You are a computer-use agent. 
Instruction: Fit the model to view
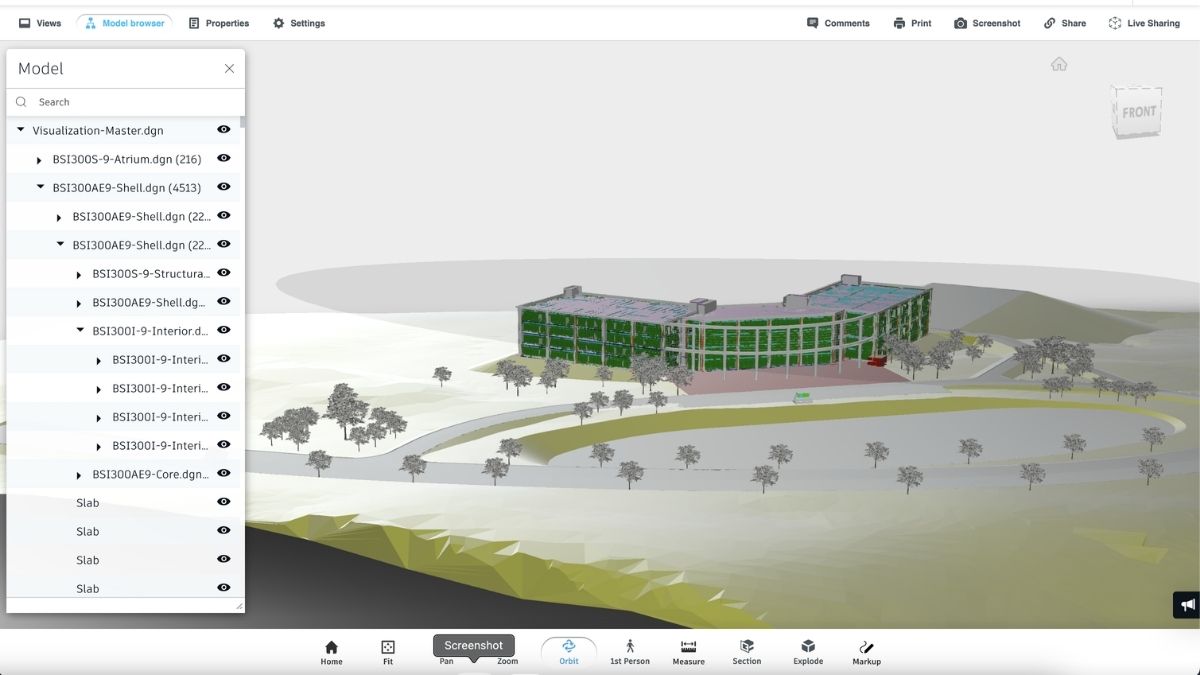click(x=388, y=653)
